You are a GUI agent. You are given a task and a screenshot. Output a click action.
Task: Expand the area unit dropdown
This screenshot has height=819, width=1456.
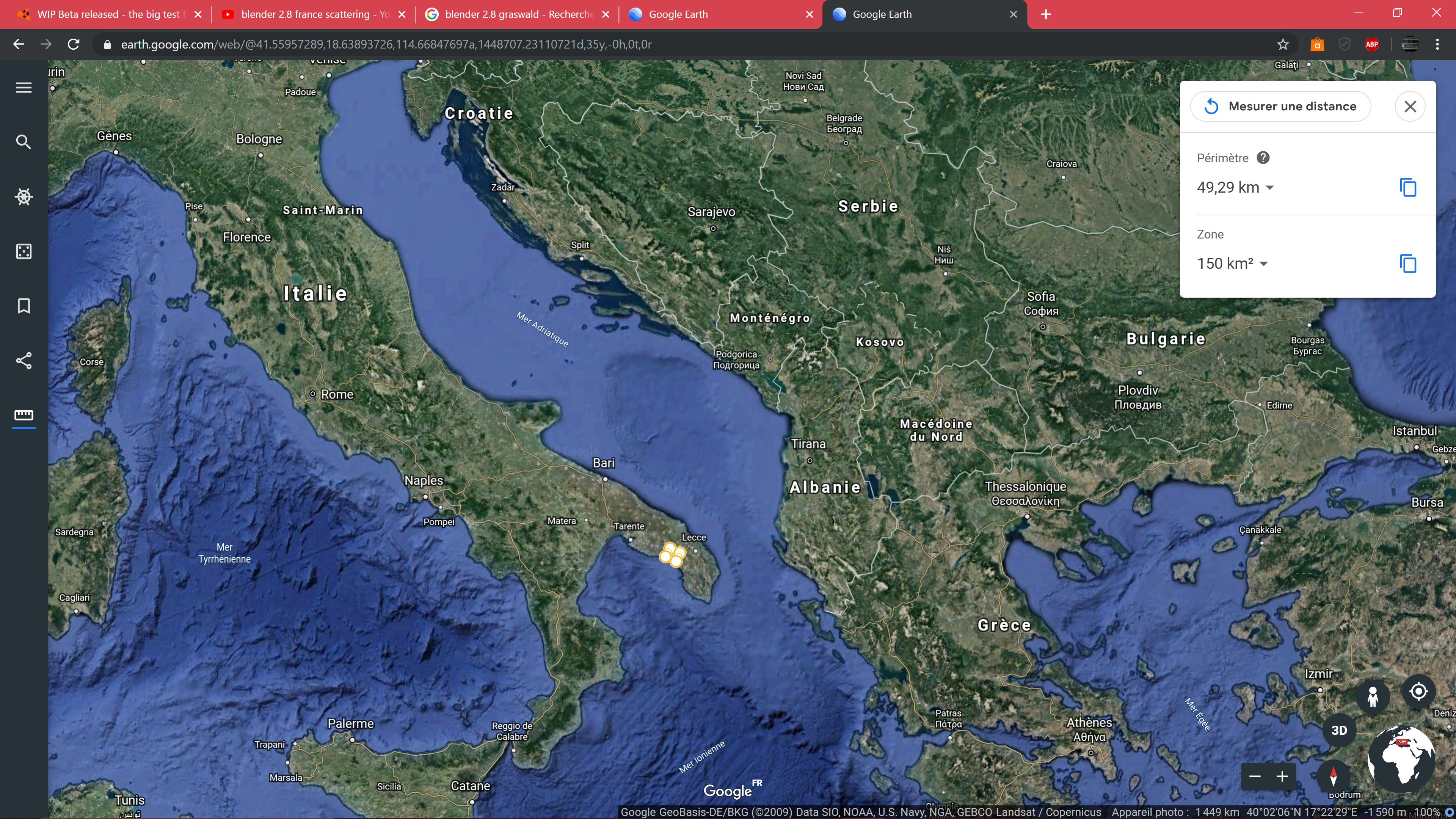[1265, 264]
